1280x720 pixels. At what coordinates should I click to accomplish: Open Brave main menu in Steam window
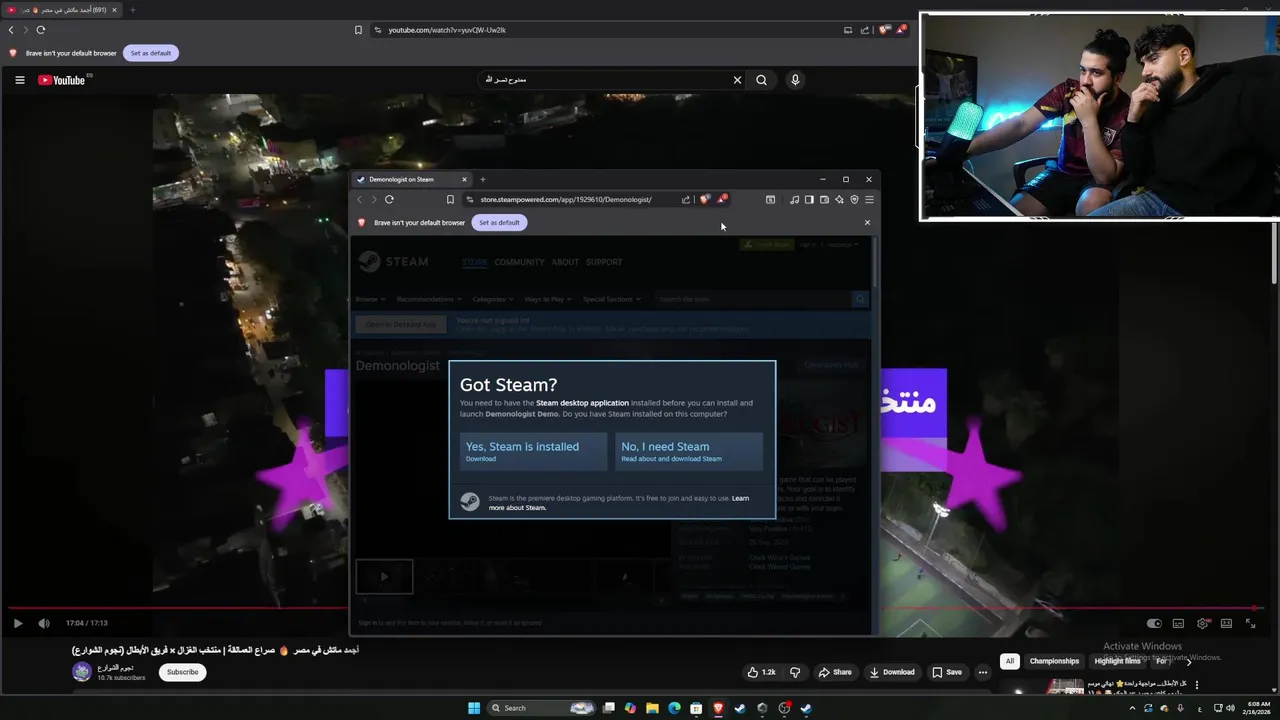point(869,199)
